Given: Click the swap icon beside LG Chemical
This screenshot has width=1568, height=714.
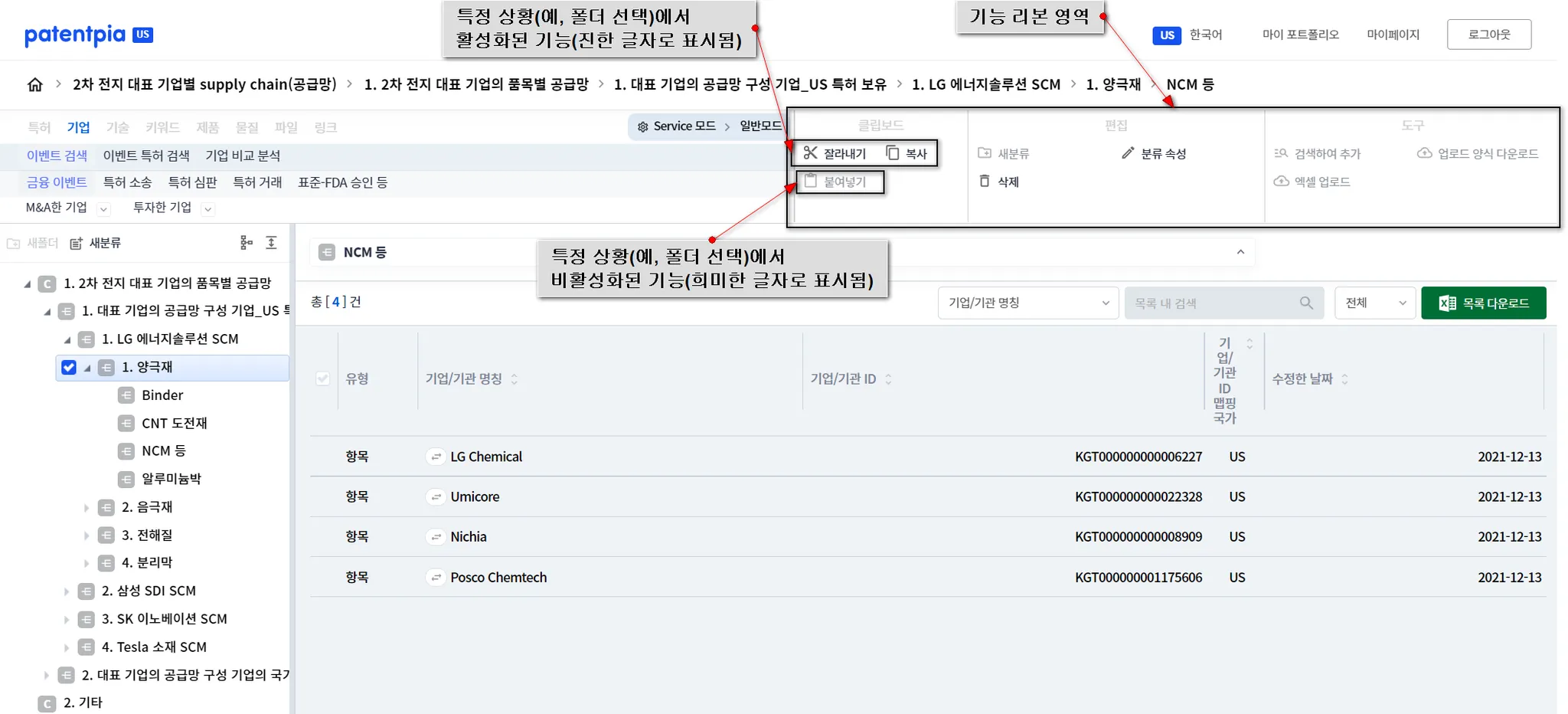Looking at the screenshot, I should pyautogui.click(x=436, y=457).
